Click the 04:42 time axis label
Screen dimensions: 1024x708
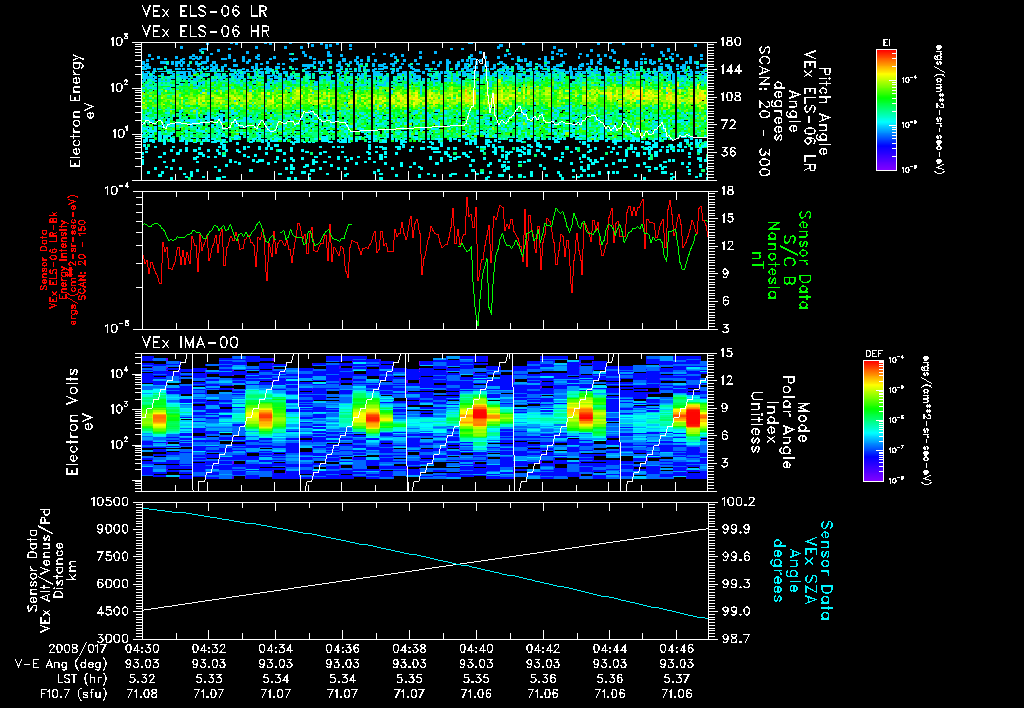[543, 649]
